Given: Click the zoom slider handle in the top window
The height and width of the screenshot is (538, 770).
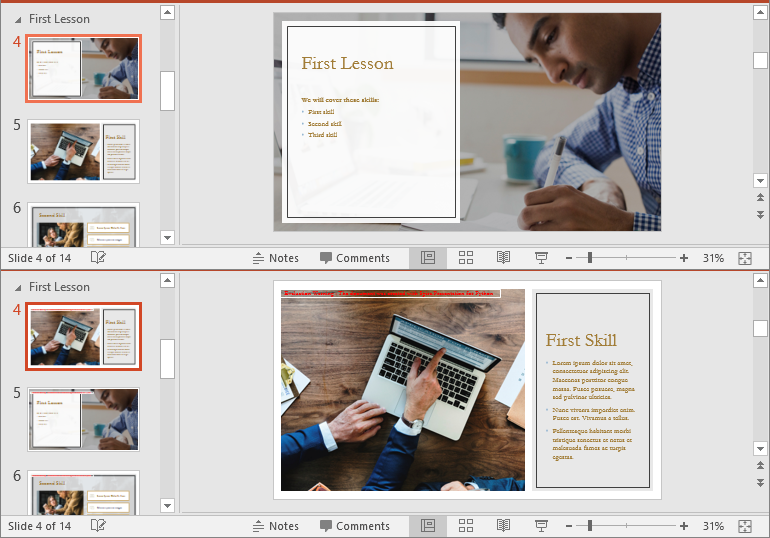Looking at the screenshot, I should [590, 258].
